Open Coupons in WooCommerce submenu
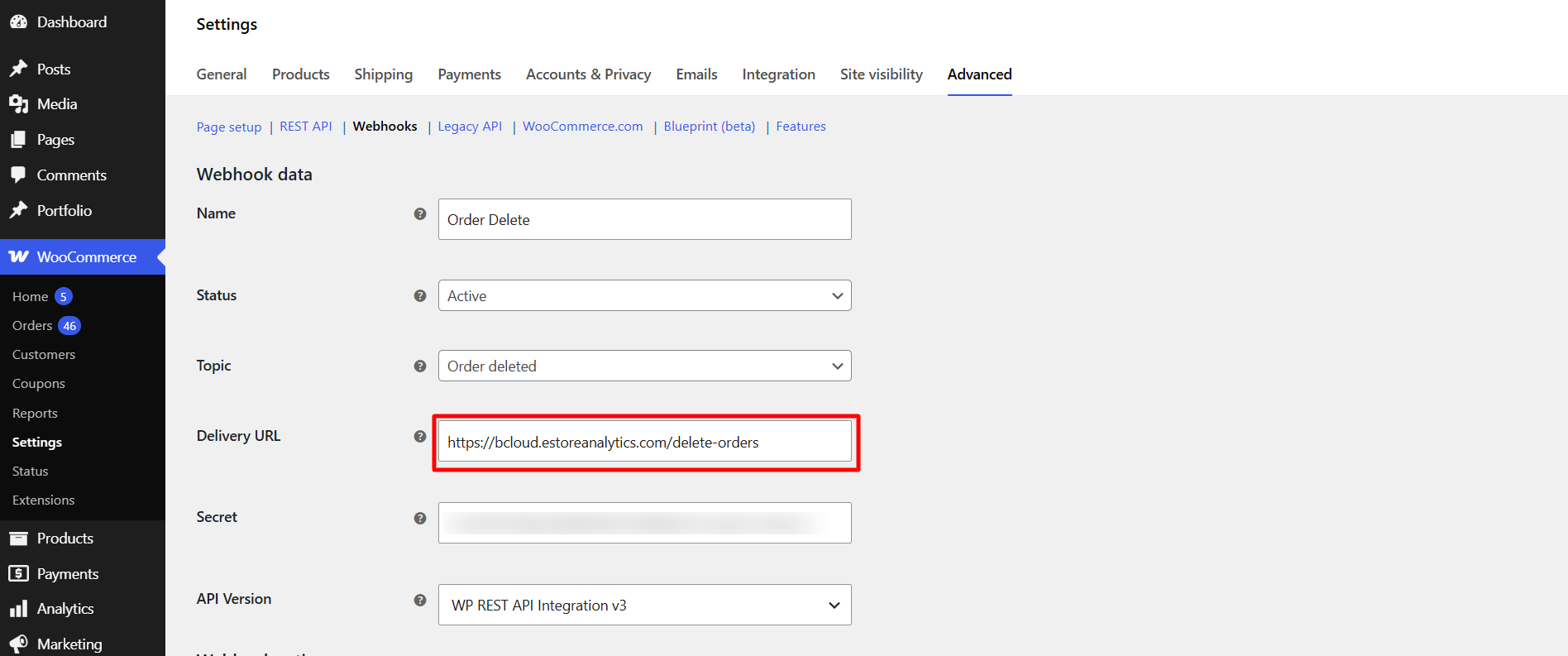This screenshot has width=1568, height=656. (x=39, y=384)
